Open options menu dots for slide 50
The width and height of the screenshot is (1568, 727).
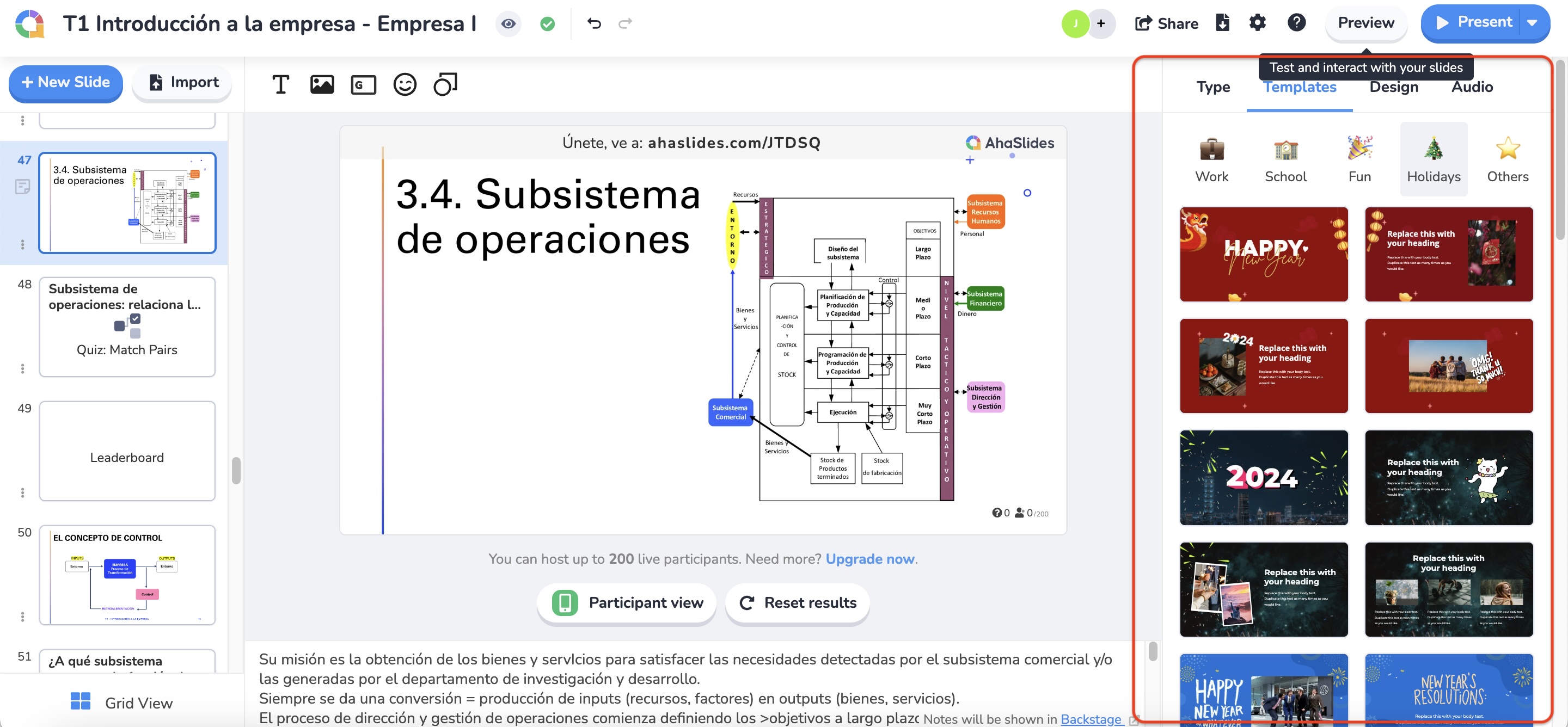(22, 617)
